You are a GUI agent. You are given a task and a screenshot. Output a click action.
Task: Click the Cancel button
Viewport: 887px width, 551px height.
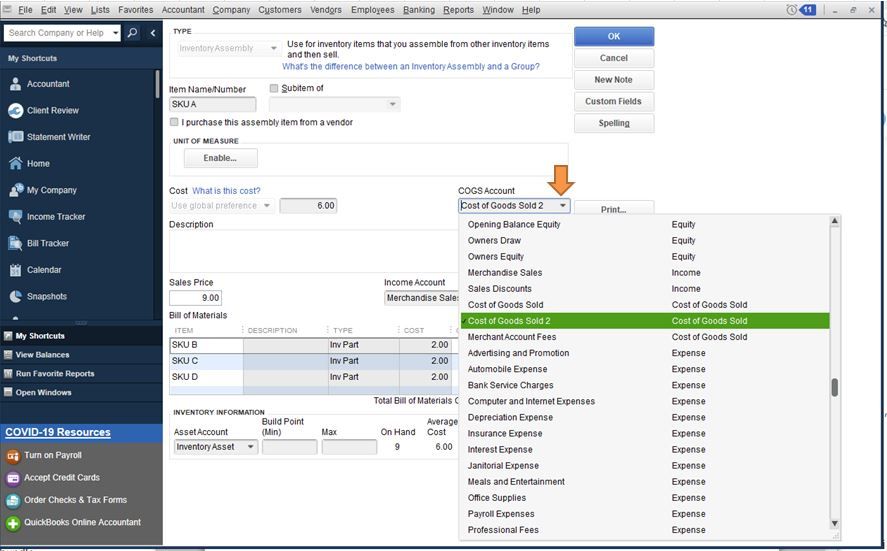614,58
